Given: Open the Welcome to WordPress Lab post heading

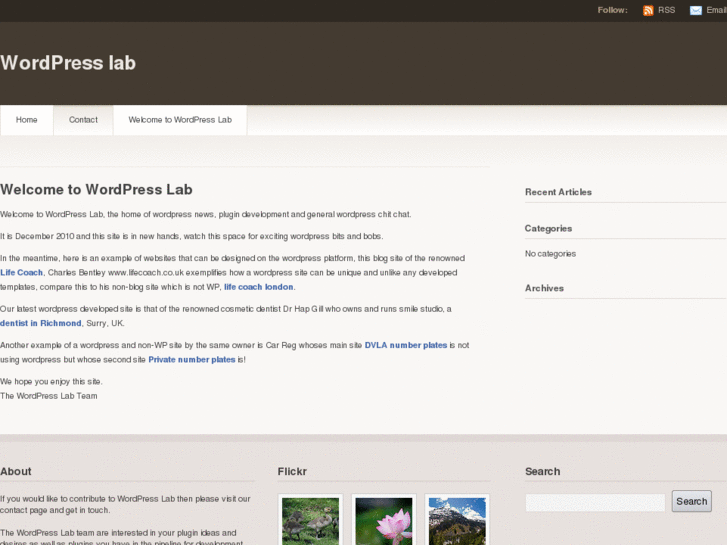Looking at the screenshot, I should point(96,190).
